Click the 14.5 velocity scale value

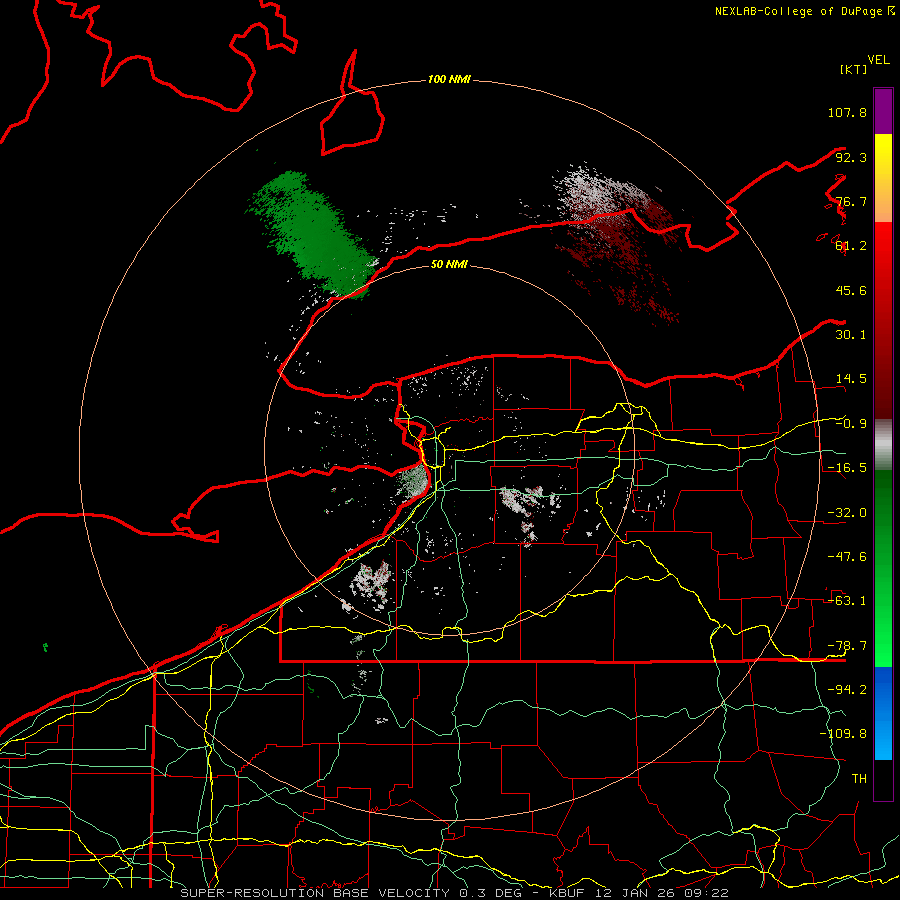851,379
